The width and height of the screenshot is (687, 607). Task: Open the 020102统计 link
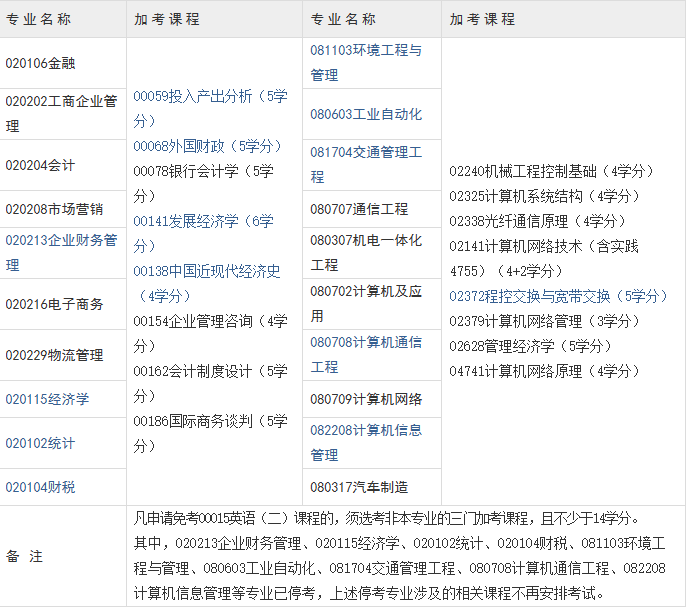point(40,443)
